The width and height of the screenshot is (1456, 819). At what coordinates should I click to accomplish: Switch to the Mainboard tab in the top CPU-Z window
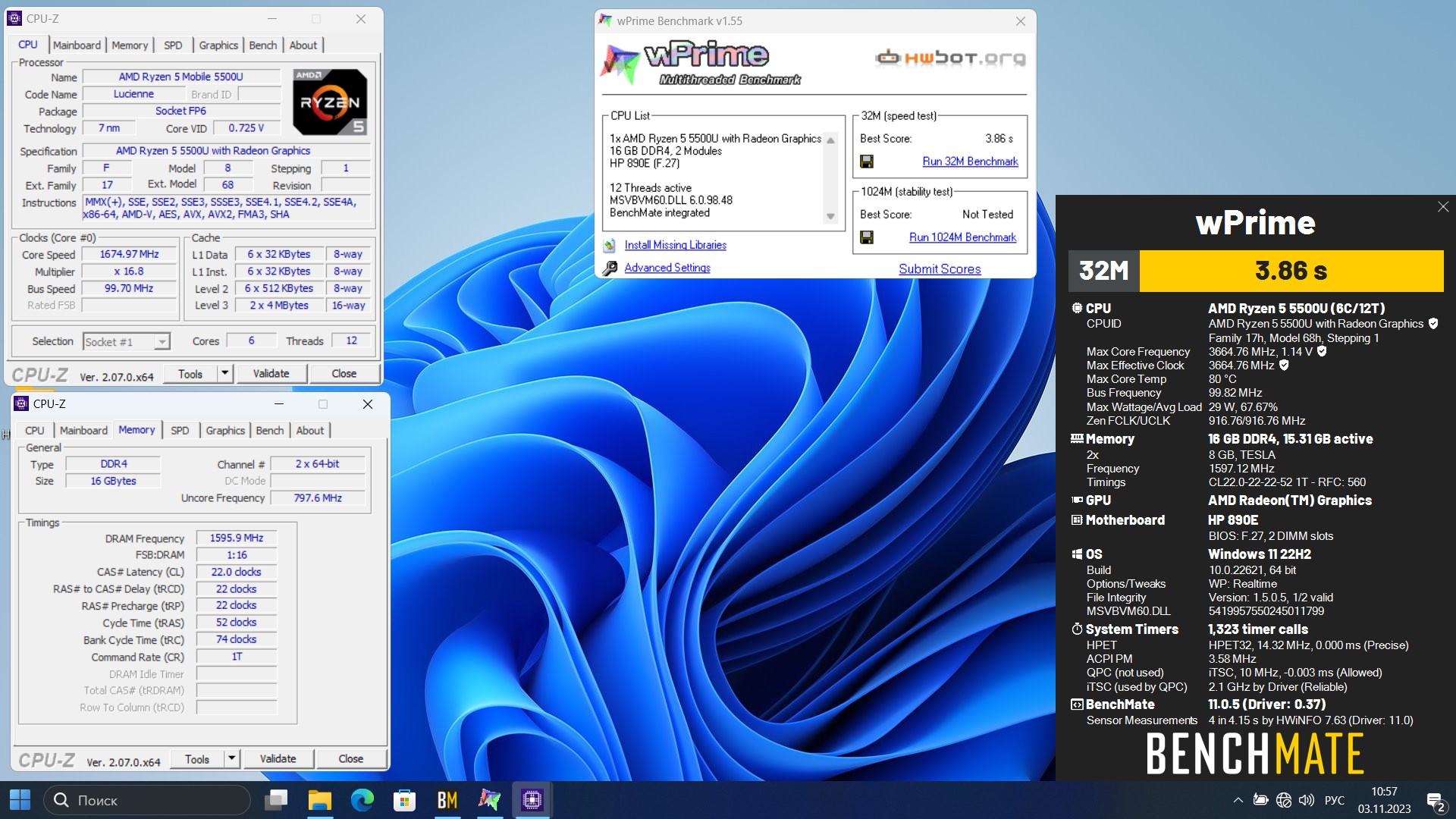pos(77,45)
